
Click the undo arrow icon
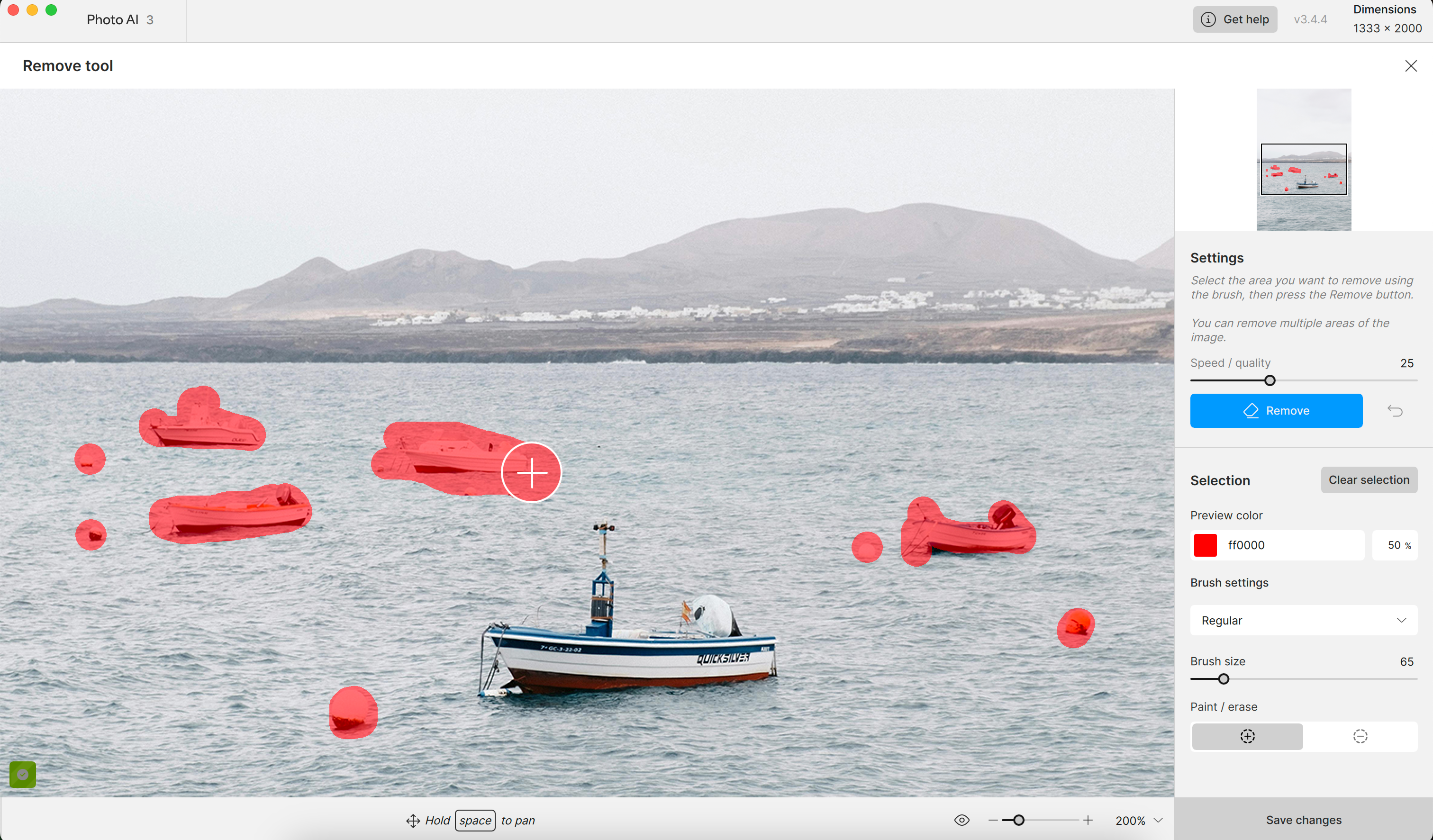[1395, 410]
